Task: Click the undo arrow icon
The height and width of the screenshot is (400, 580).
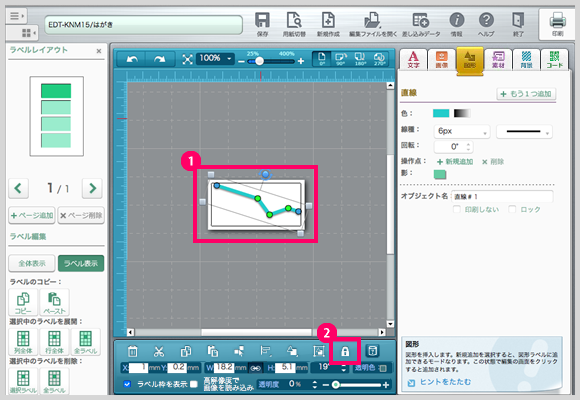Action: [x=132, y=59]
